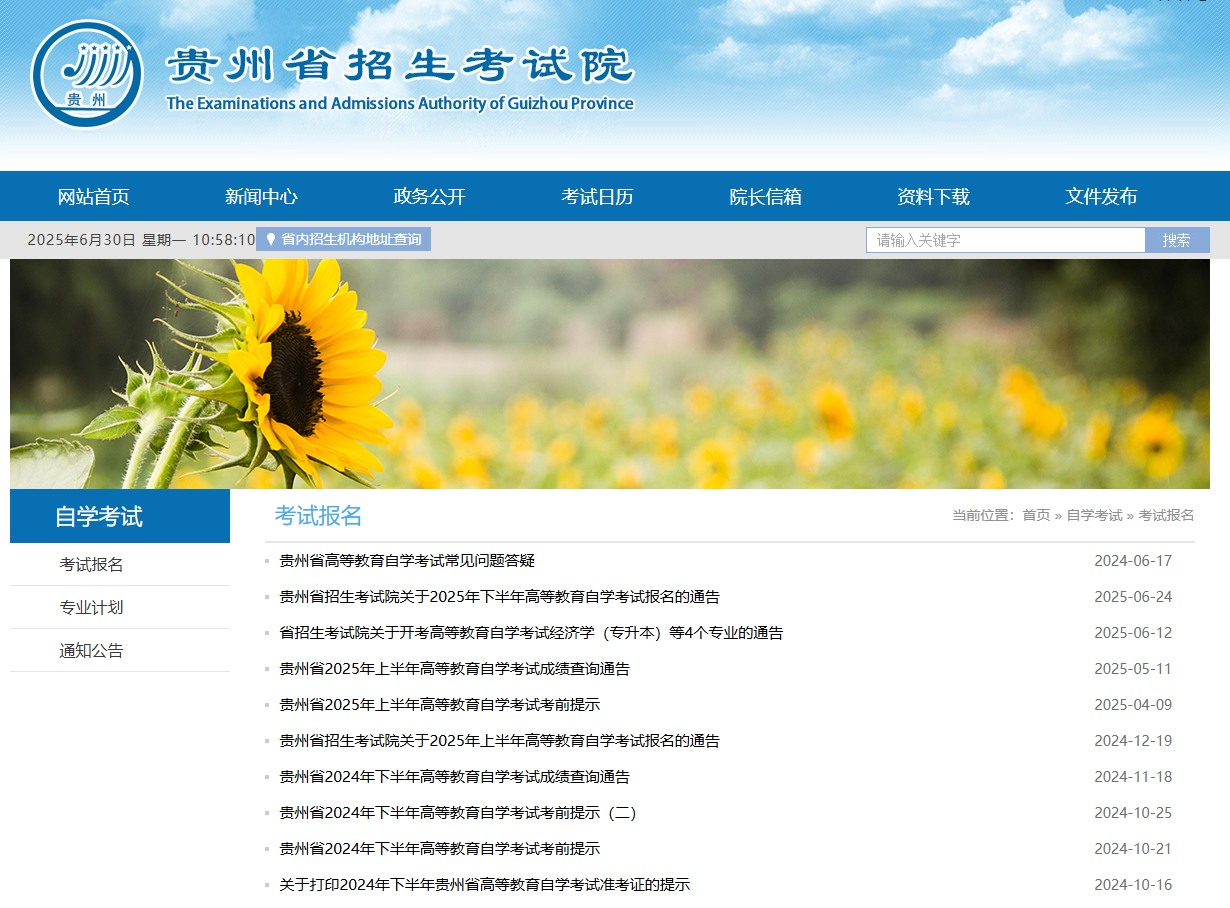
Task: Open 省内招生机构地址查询 link
Action: click(351, 240)
